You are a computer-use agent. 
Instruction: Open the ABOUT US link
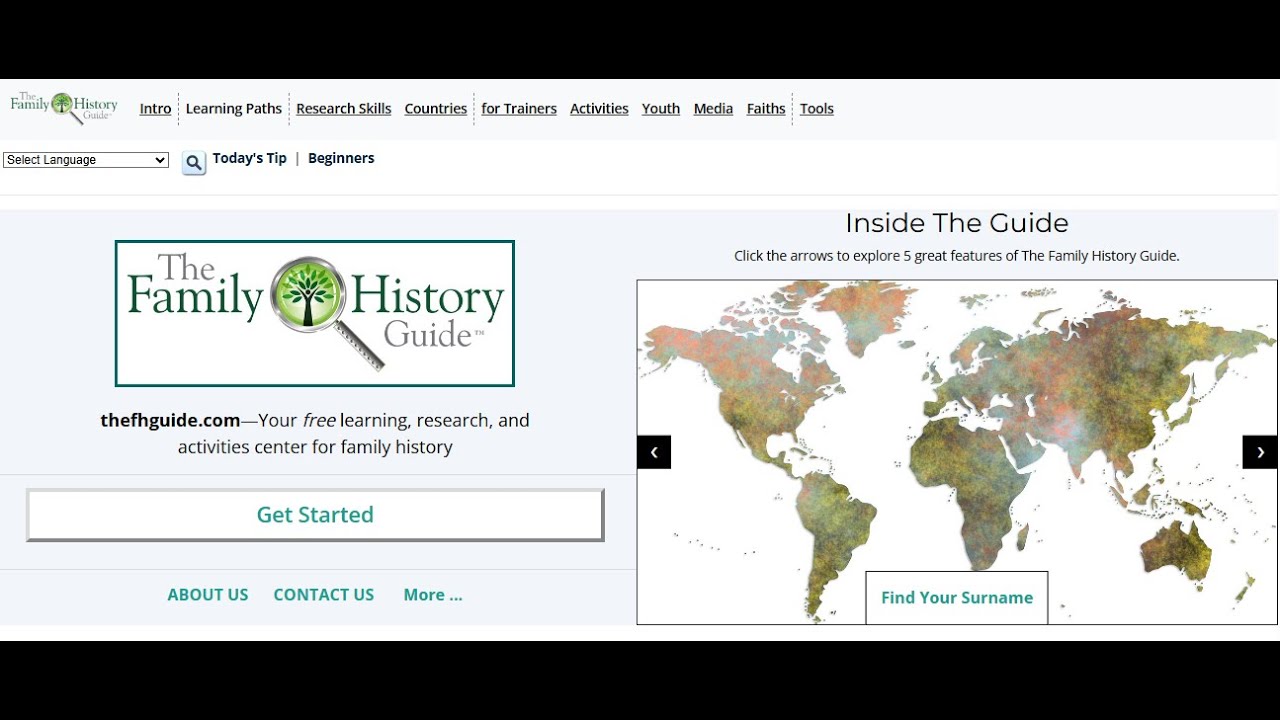click(208, 595)
